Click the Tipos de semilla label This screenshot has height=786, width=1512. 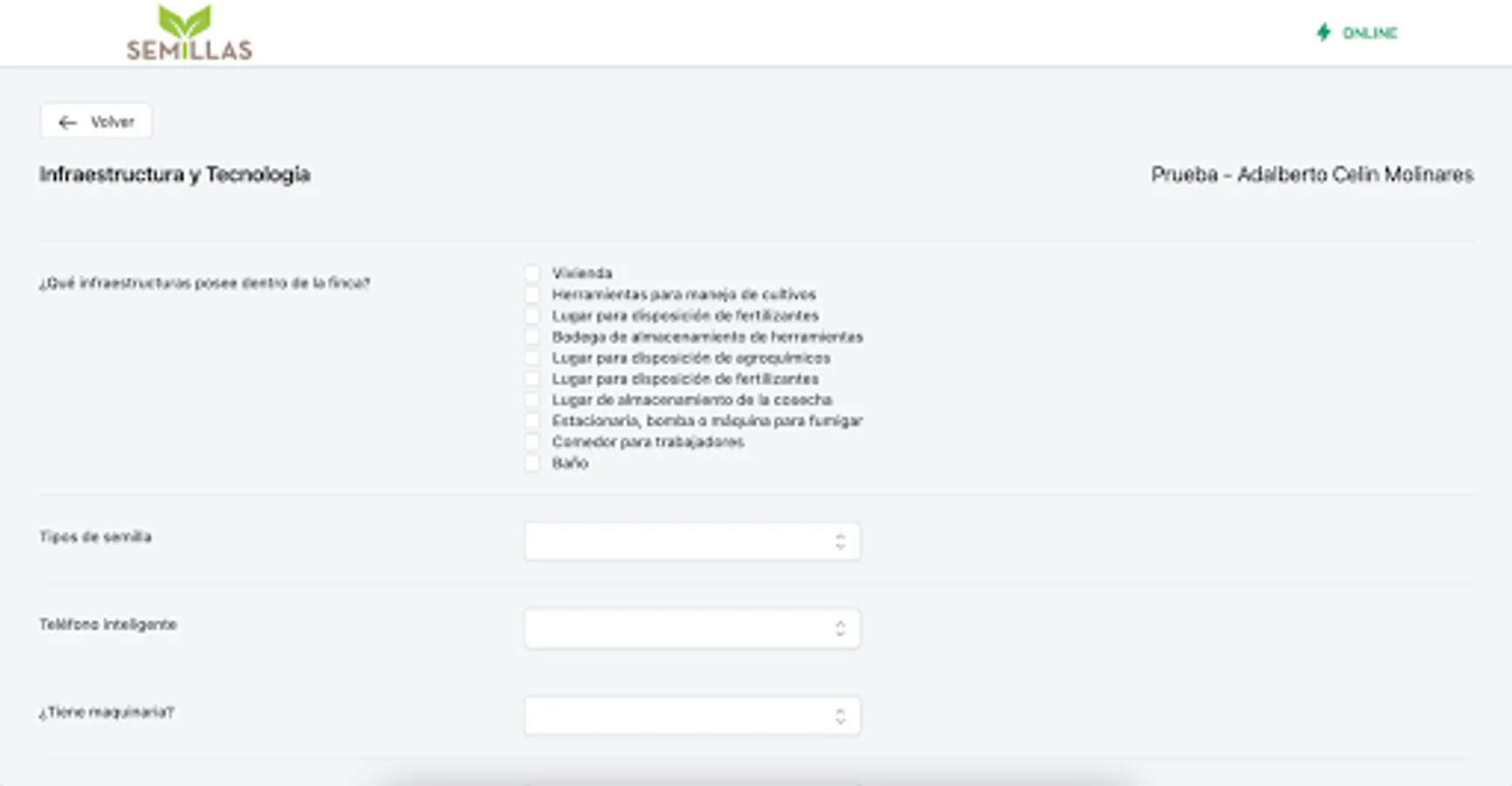(x=95, y=536)
